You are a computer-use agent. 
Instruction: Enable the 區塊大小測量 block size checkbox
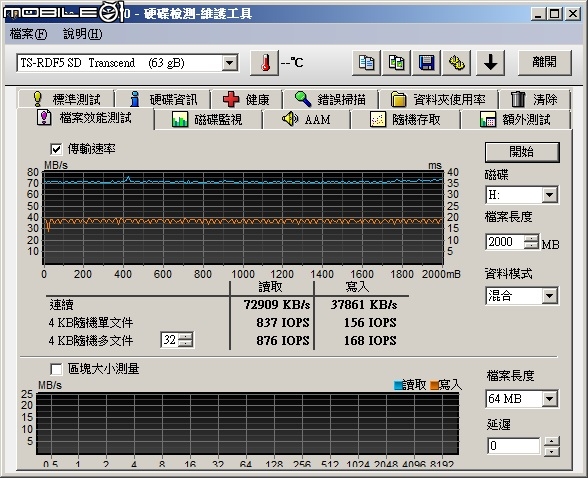[x=56, y=369]
